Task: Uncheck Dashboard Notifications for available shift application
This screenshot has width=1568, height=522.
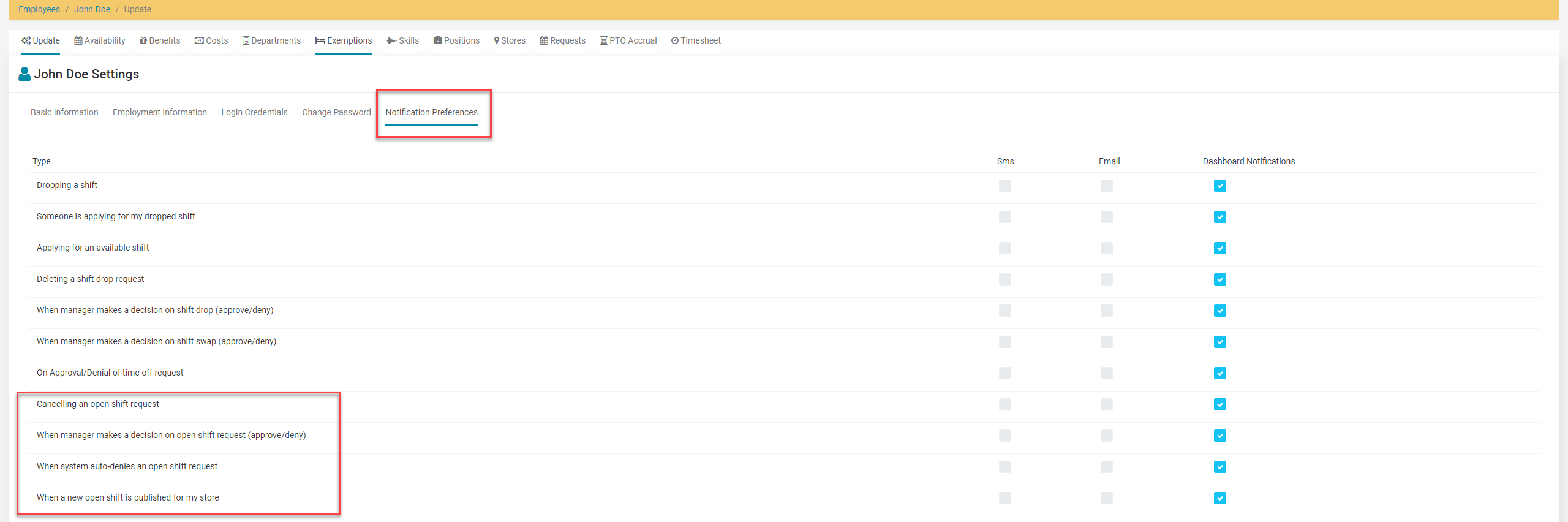Action: pos(1220,248)
